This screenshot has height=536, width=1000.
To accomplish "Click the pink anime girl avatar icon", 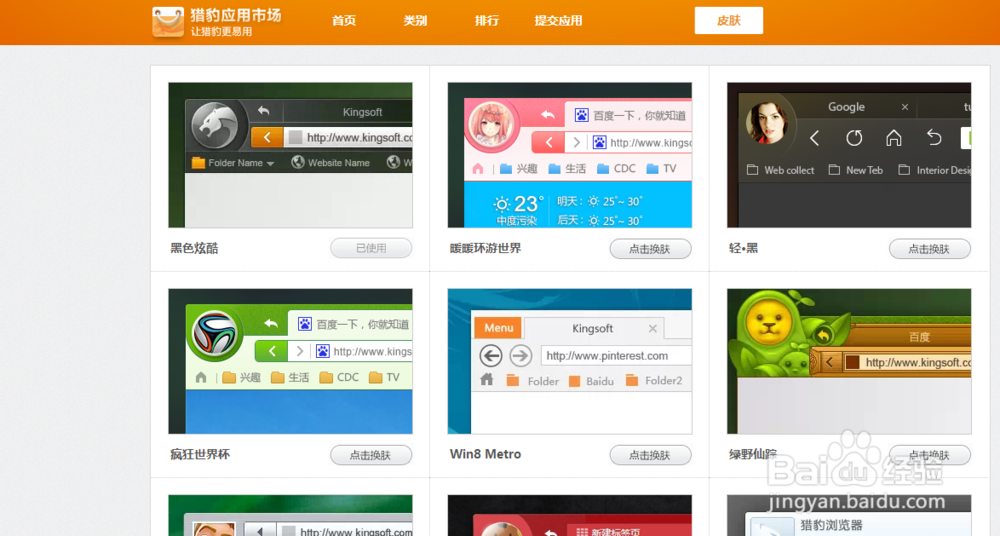I will tap(492, 123).
